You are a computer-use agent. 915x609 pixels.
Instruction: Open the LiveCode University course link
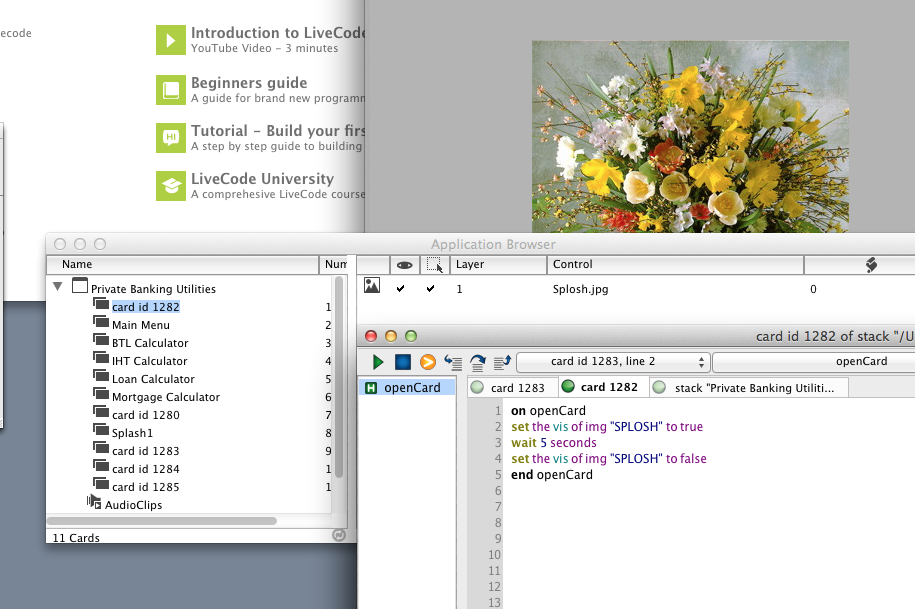click(262, 179)
